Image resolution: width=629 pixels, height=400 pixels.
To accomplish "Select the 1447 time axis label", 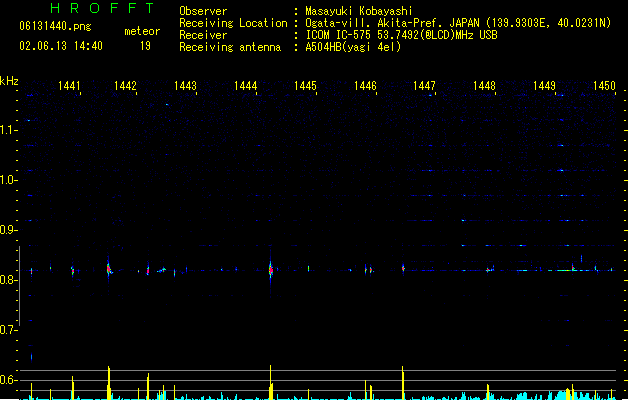I will 424,85.
